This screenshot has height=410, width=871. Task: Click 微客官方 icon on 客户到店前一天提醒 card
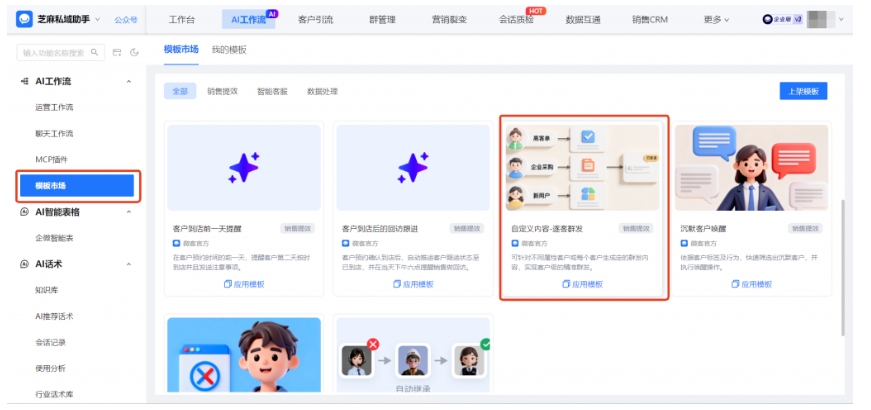coord(176,243)
